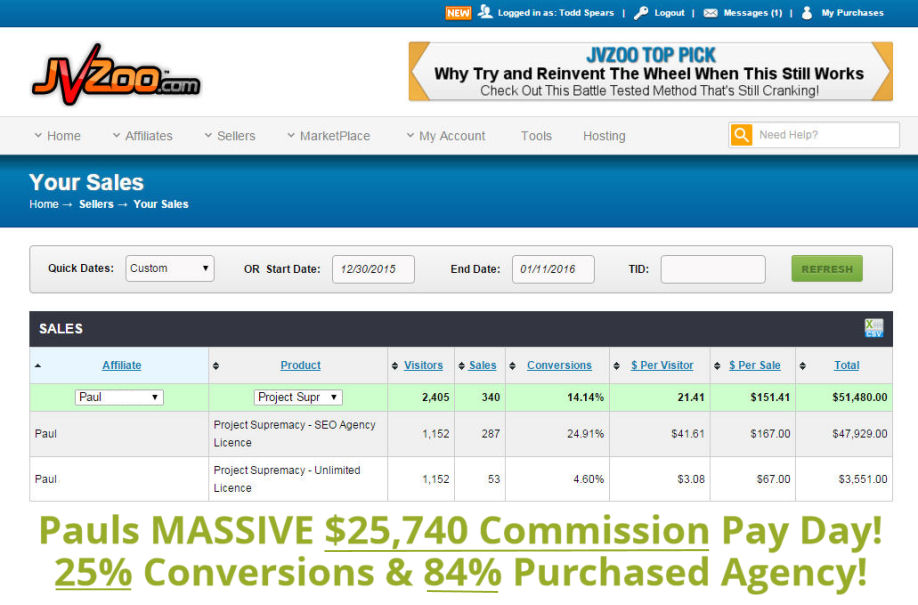Click sort arrows beside Product column
This screenshot has width=918, height=605.
tap(216, 365)
